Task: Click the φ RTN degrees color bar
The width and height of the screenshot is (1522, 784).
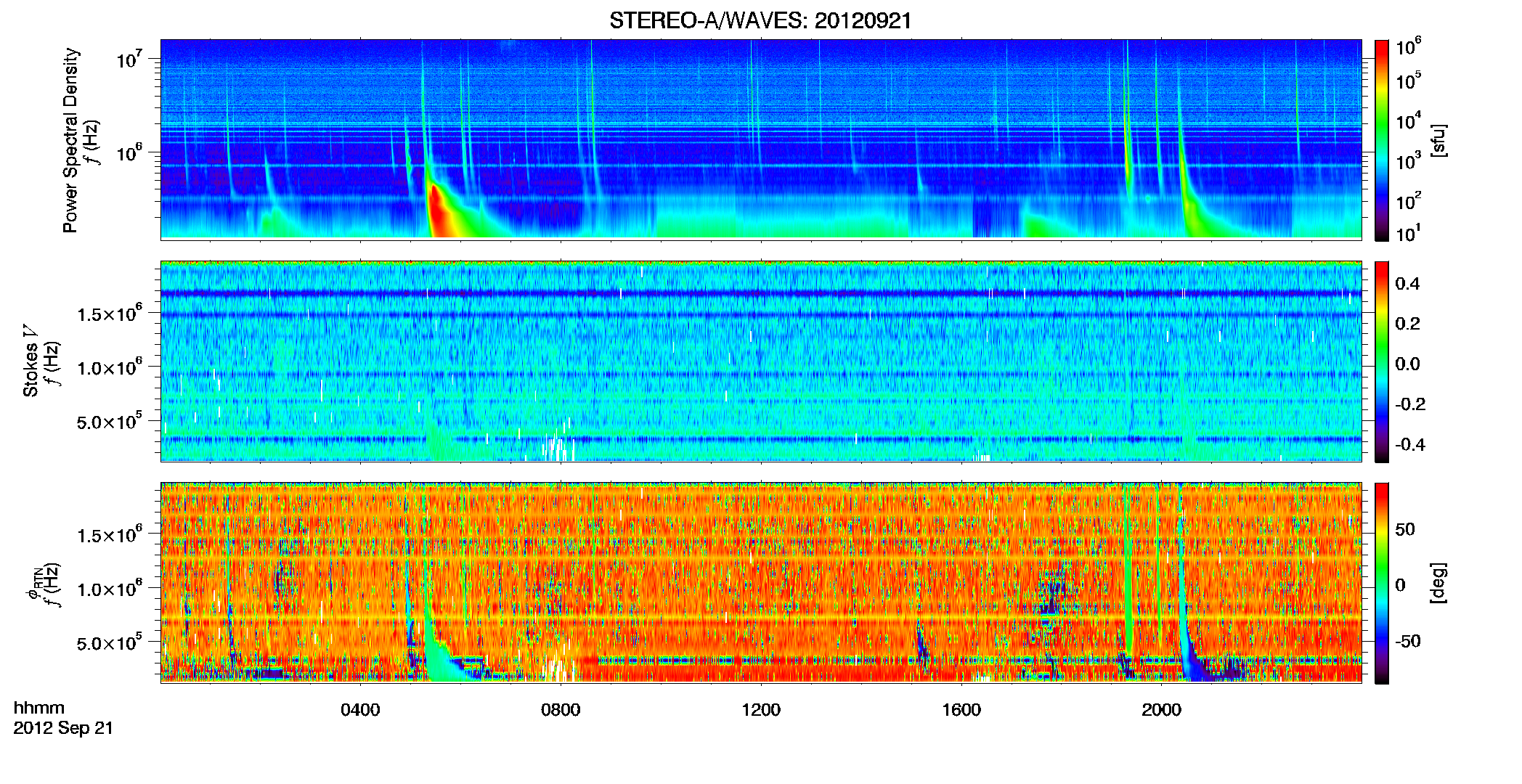Action: 1382,583
